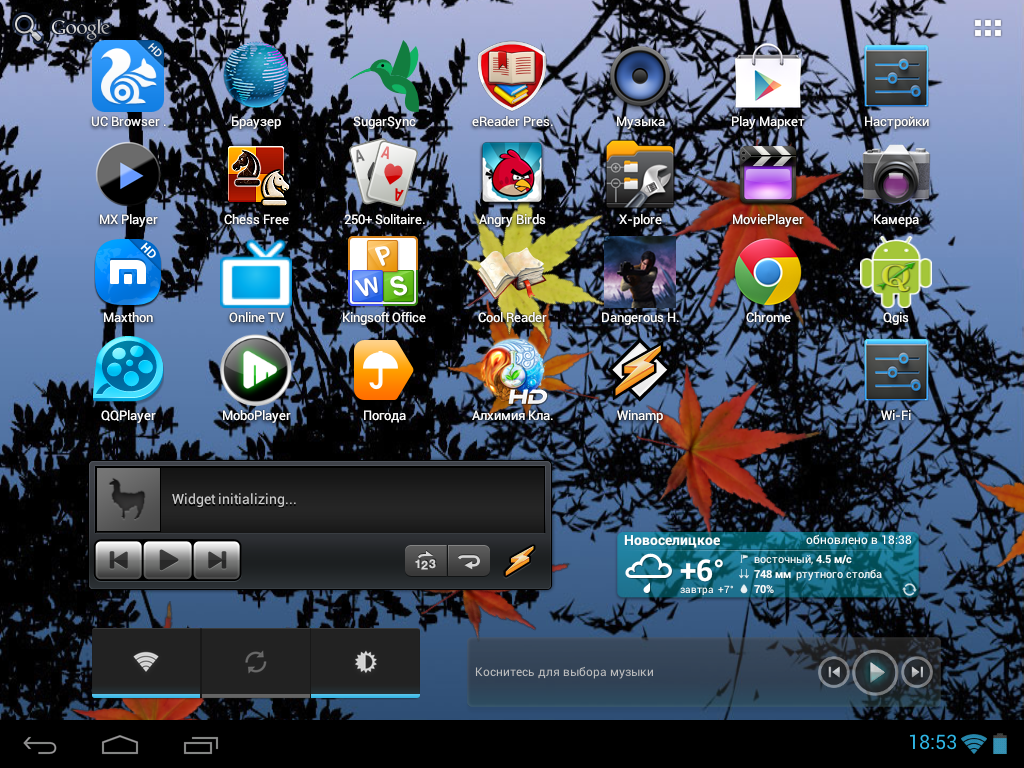1024x768 pixels.
Task: Open Google search bar
Action: (x=63, y=27)
